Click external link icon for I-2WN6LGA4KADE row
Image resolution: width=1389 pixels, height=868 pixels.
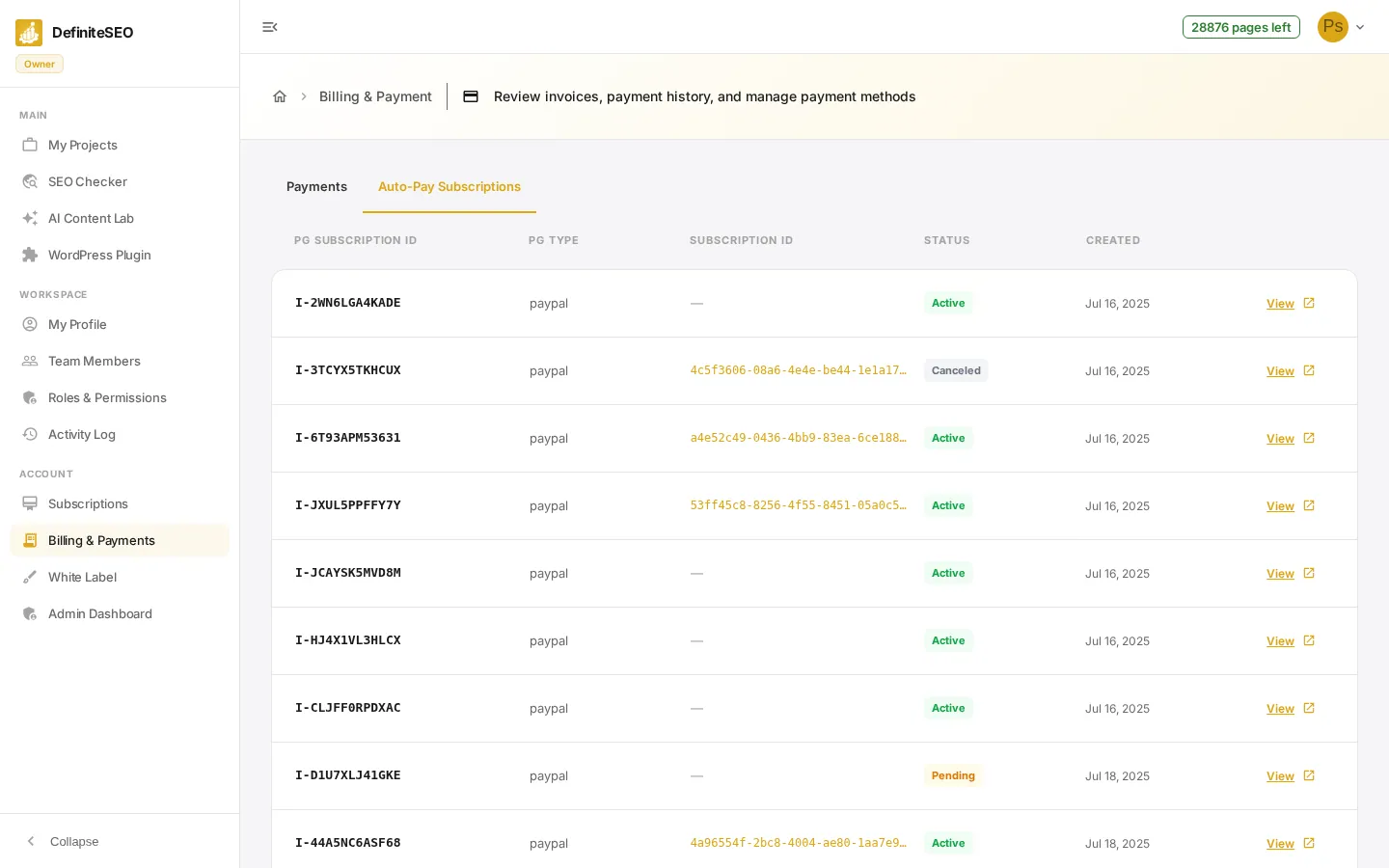1309,303
